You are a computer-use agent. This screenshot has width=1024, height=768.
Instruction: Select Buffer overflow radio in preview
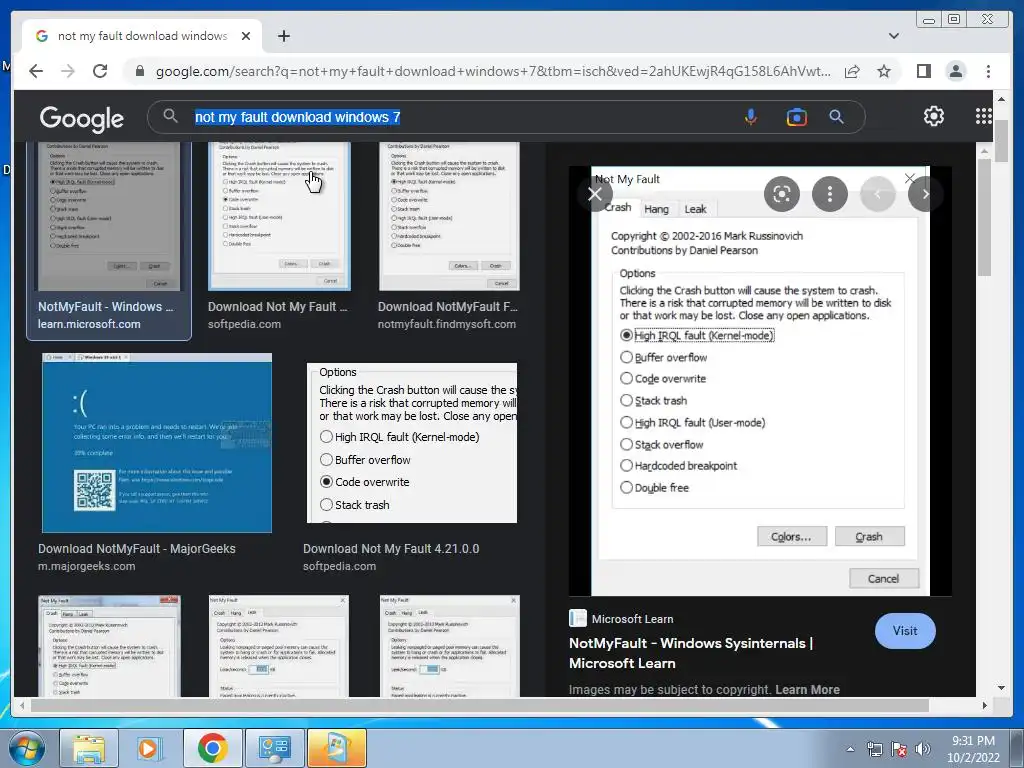626,357
